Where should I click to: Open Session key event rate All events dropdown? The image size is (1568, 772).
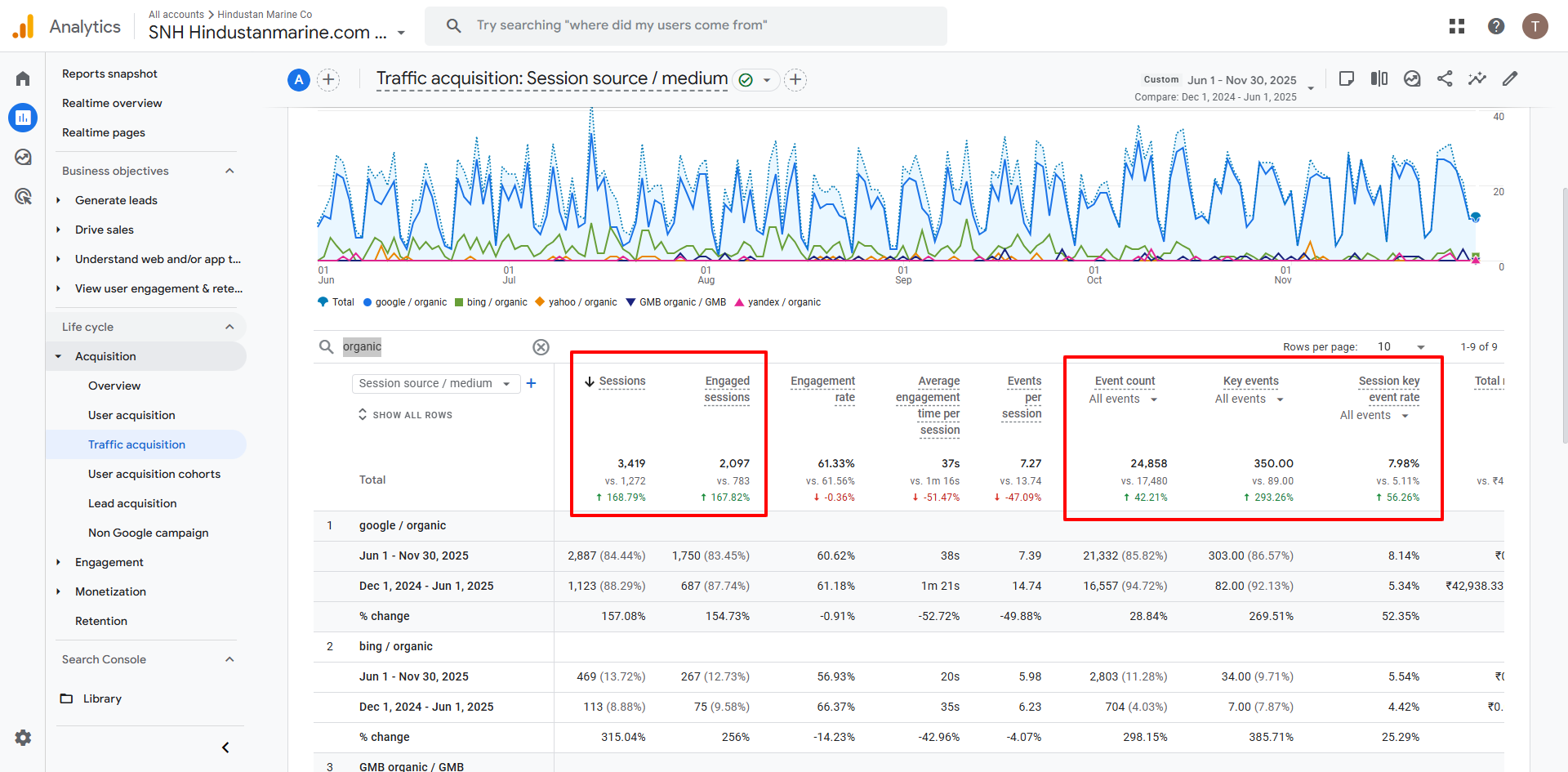tap(1374, 416)
